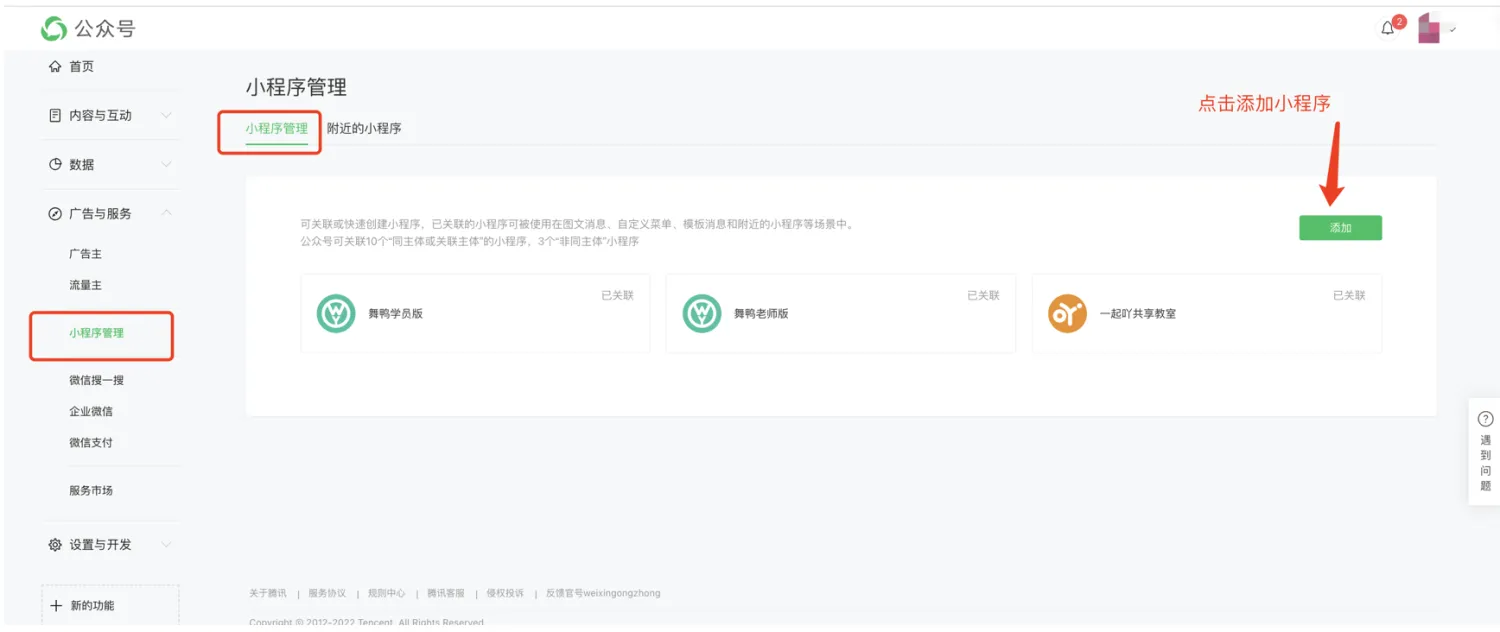Open 新的功能 at sidebar bottom
Image resolution: width=1500 pixels, height=632 pixels.
92,606
